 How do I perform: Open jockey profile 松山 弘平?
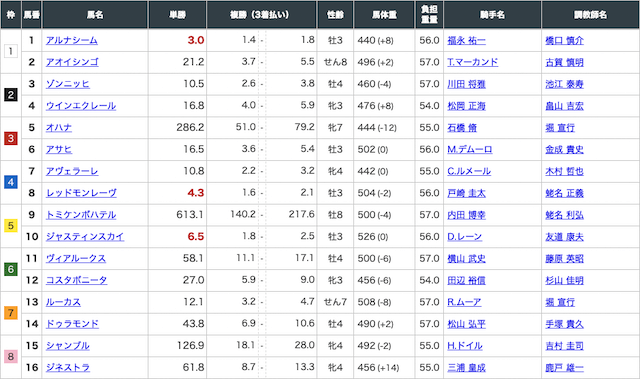click(x=467, y=324)
